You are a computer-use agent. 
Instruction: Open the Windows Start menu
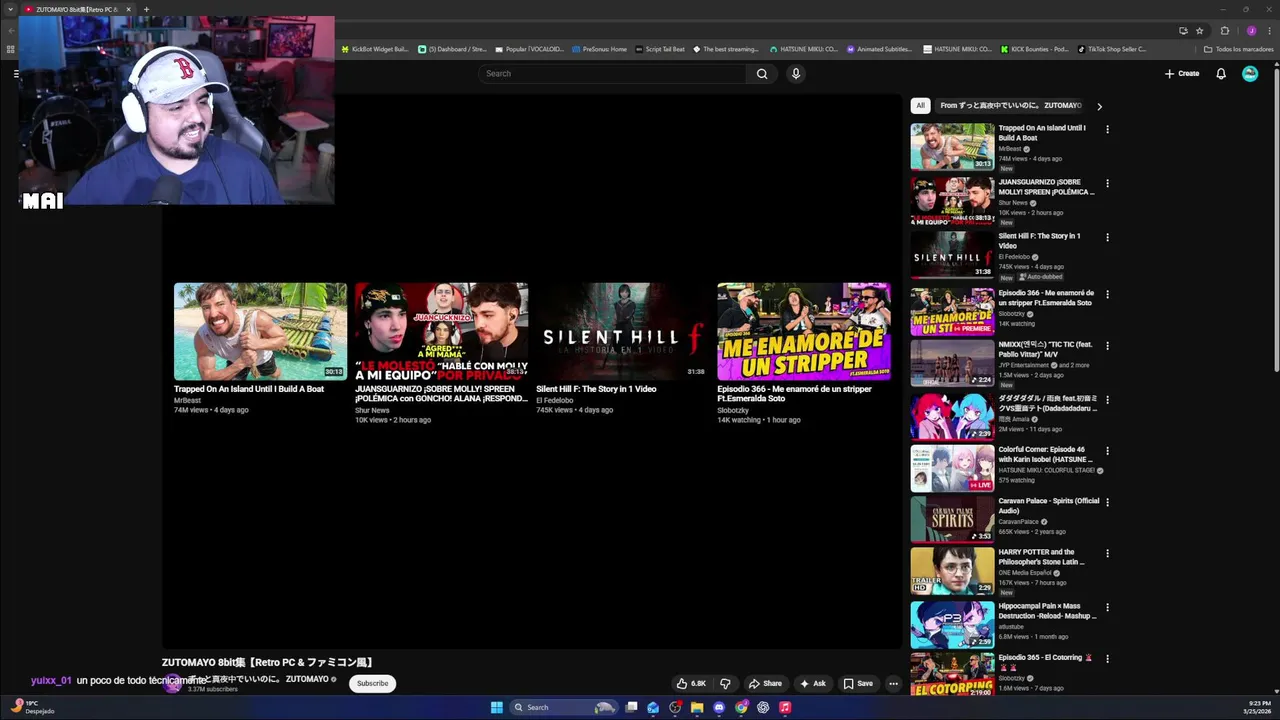(497, 707)
